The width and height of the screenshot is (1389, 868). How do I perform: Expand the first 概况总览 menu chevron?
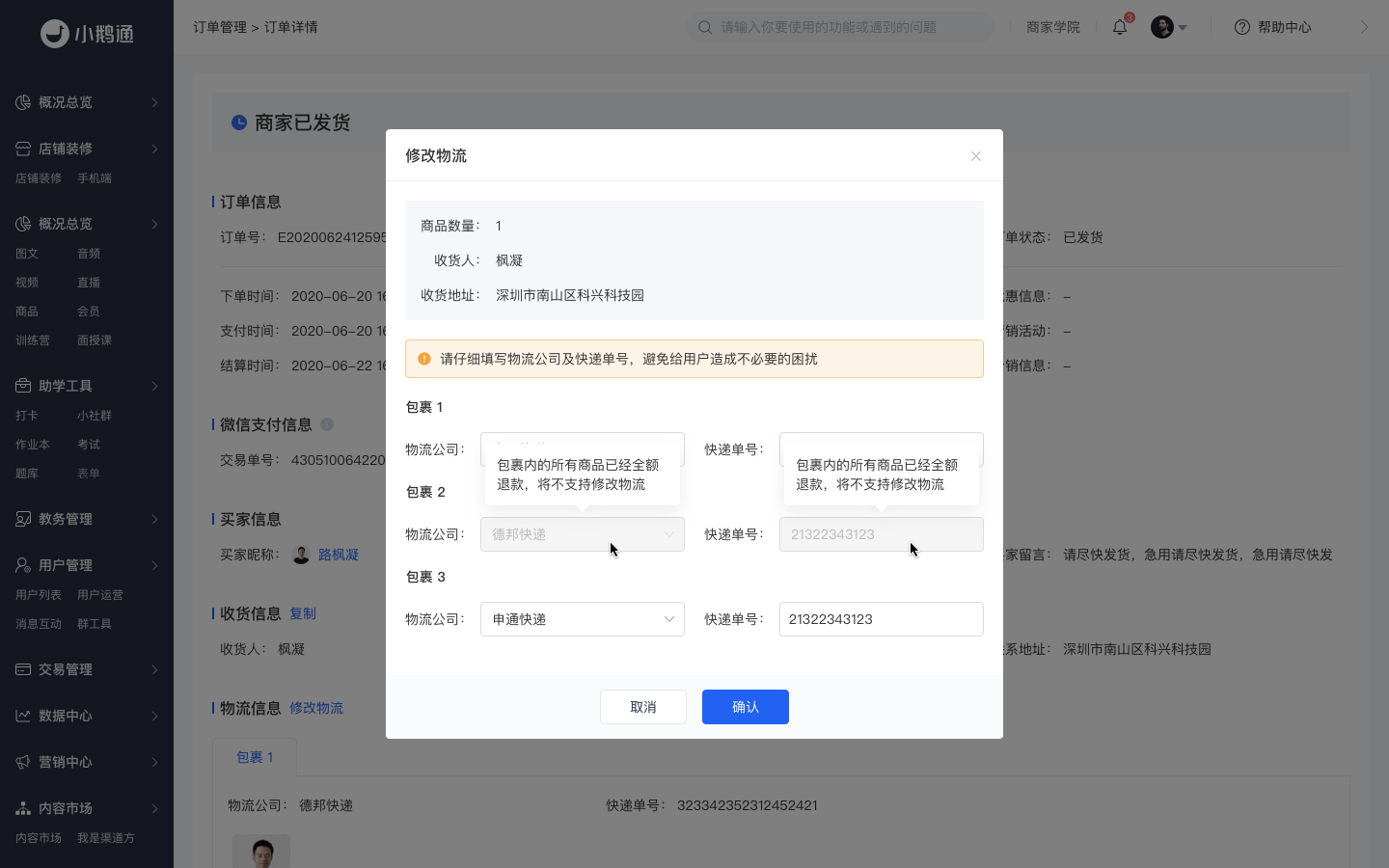point(154,102)
